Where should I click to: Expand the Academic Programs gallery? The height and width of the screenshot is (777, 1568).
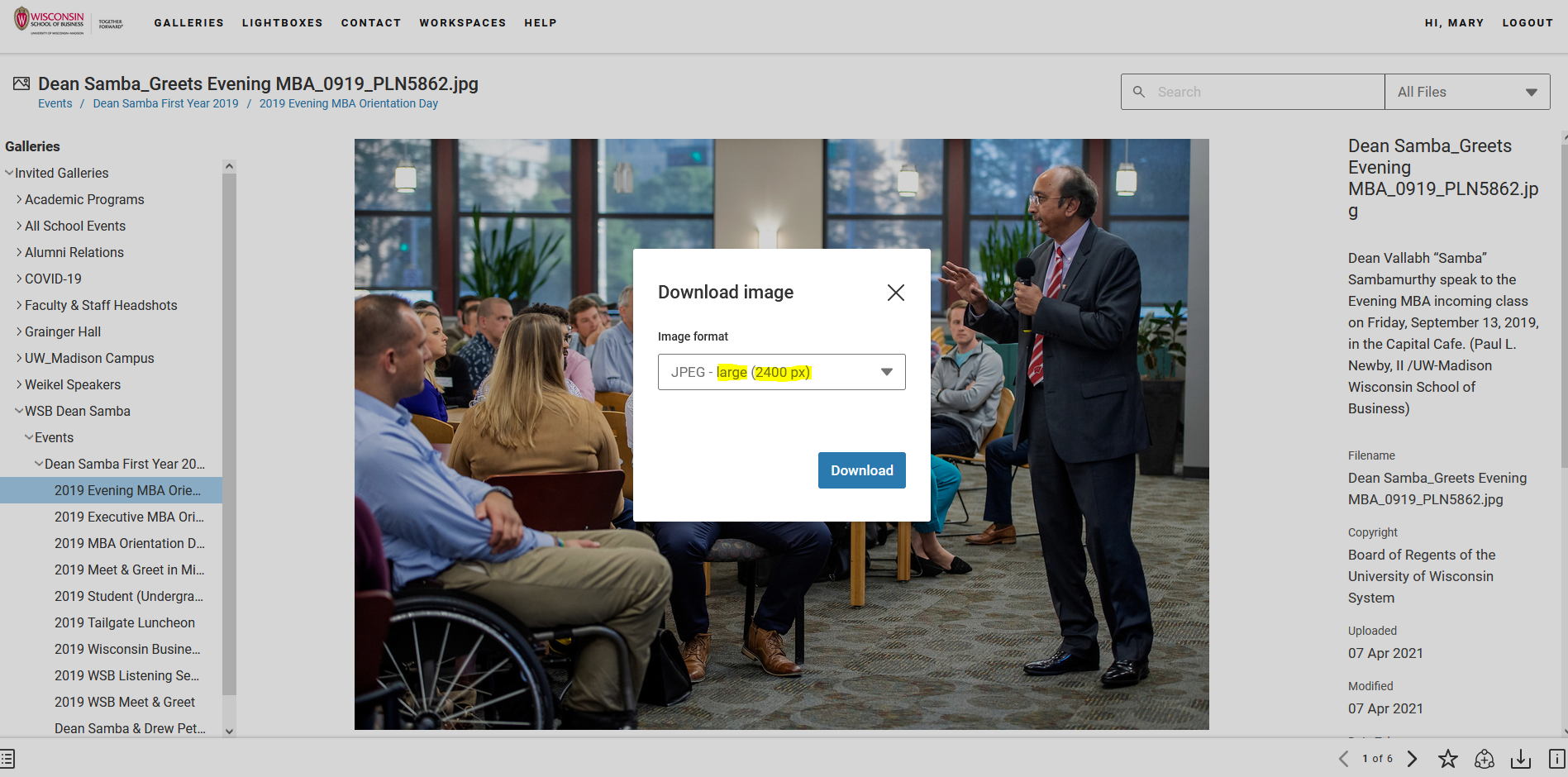pyautogui.click(x=19, y=199)
